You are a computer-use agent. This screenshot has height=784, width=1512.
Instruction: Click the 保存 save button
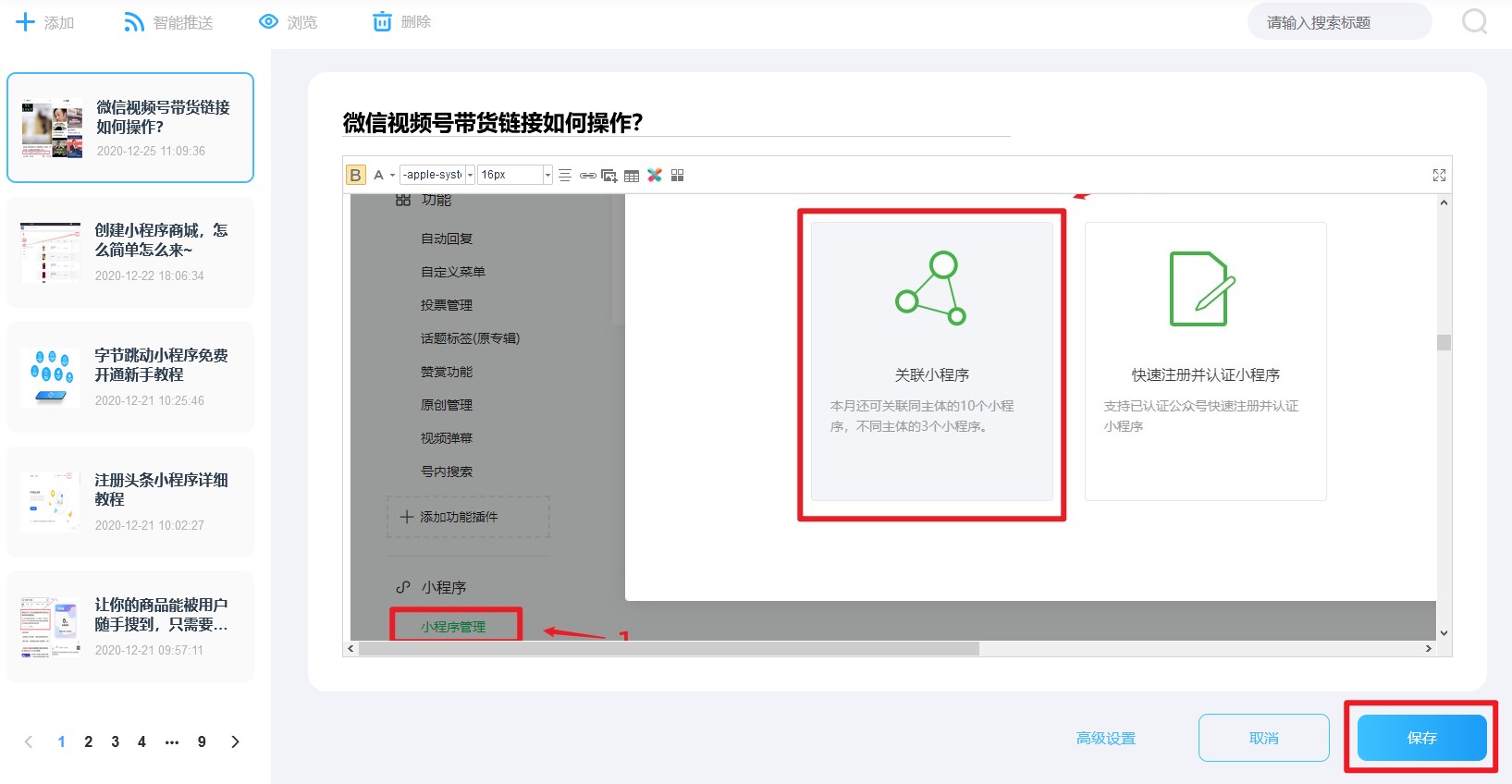pos(1421,738)
